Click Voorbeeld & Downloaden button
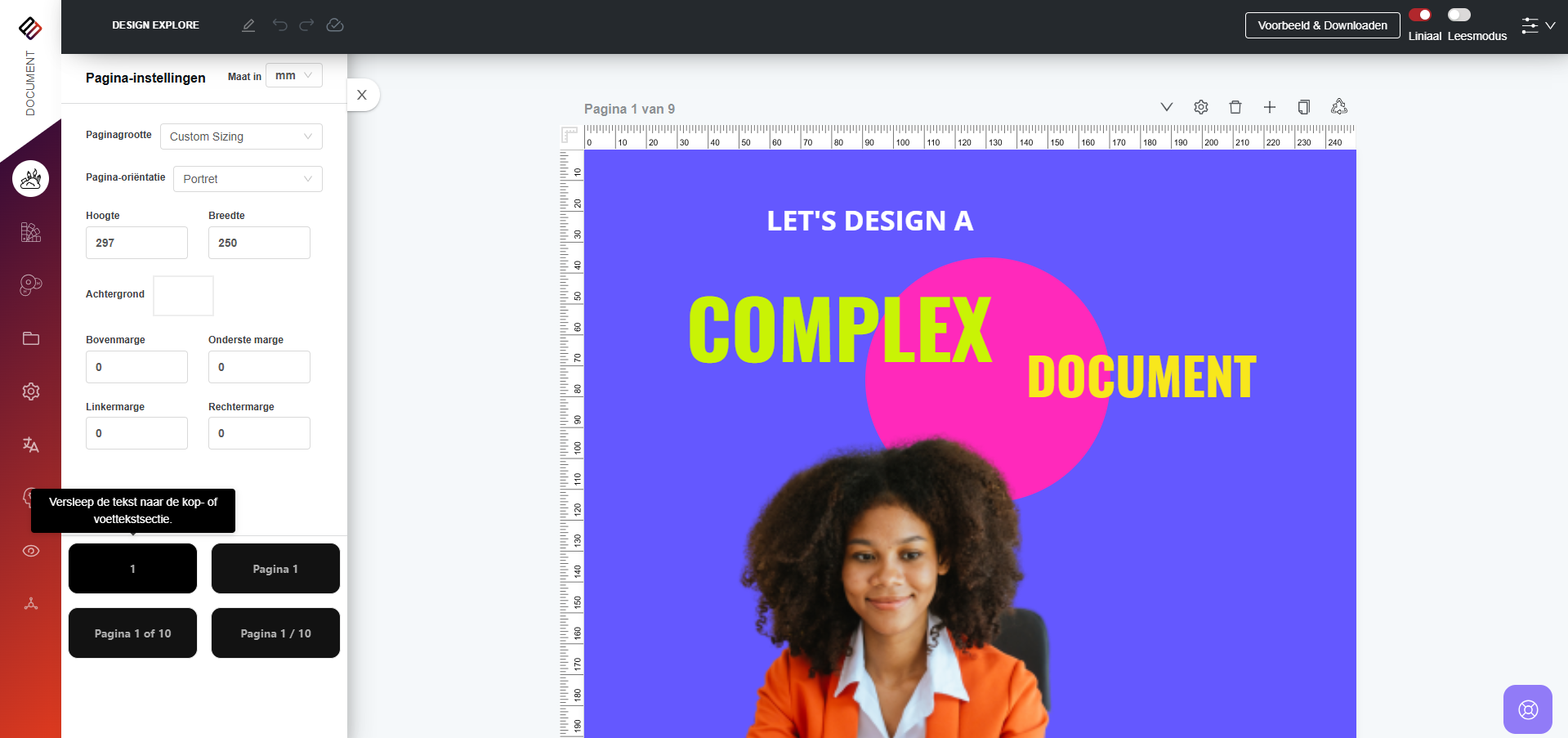Image resolution: width=1568 pixels, height=738 pixels. 1322,25
